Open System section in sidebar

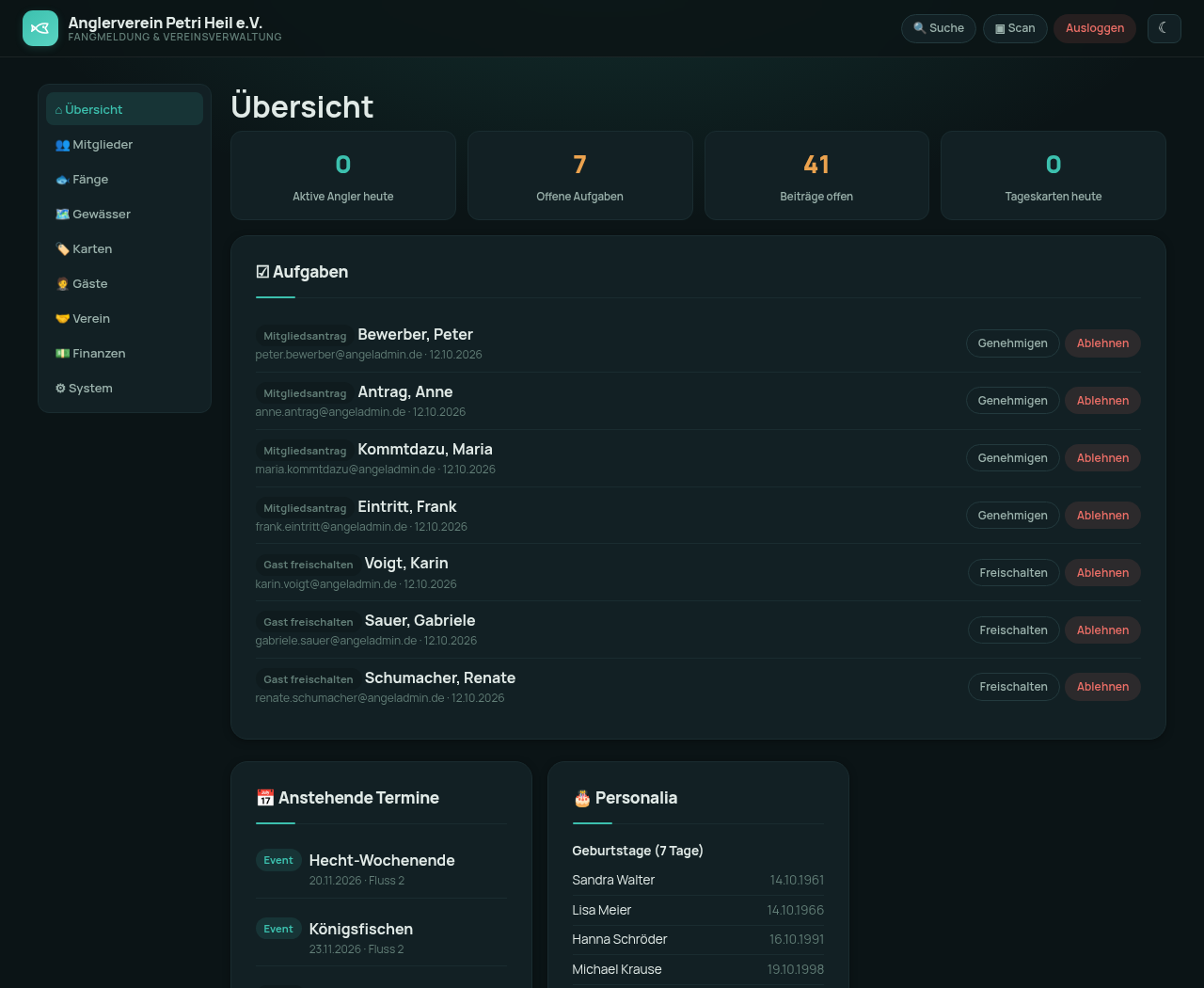(x=124, y=388)
